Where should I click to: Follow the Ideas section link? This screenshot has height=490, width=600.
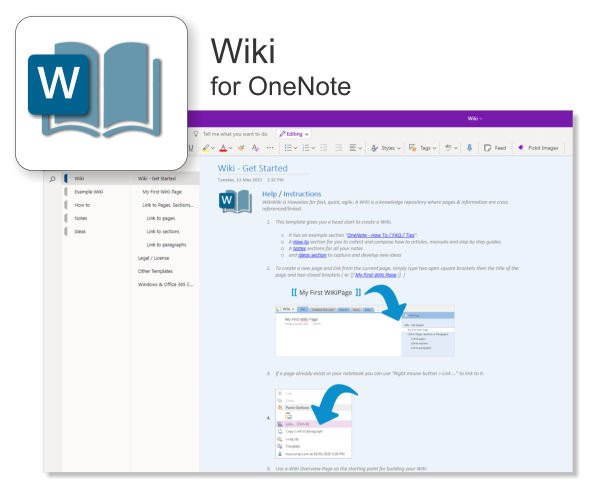(312, 255)
